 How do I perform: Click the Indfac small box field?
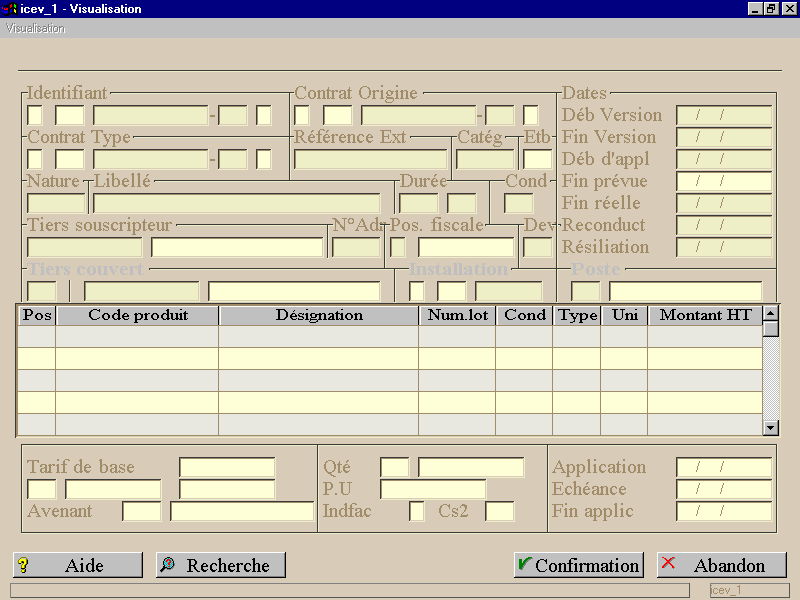tap(417, 511)
